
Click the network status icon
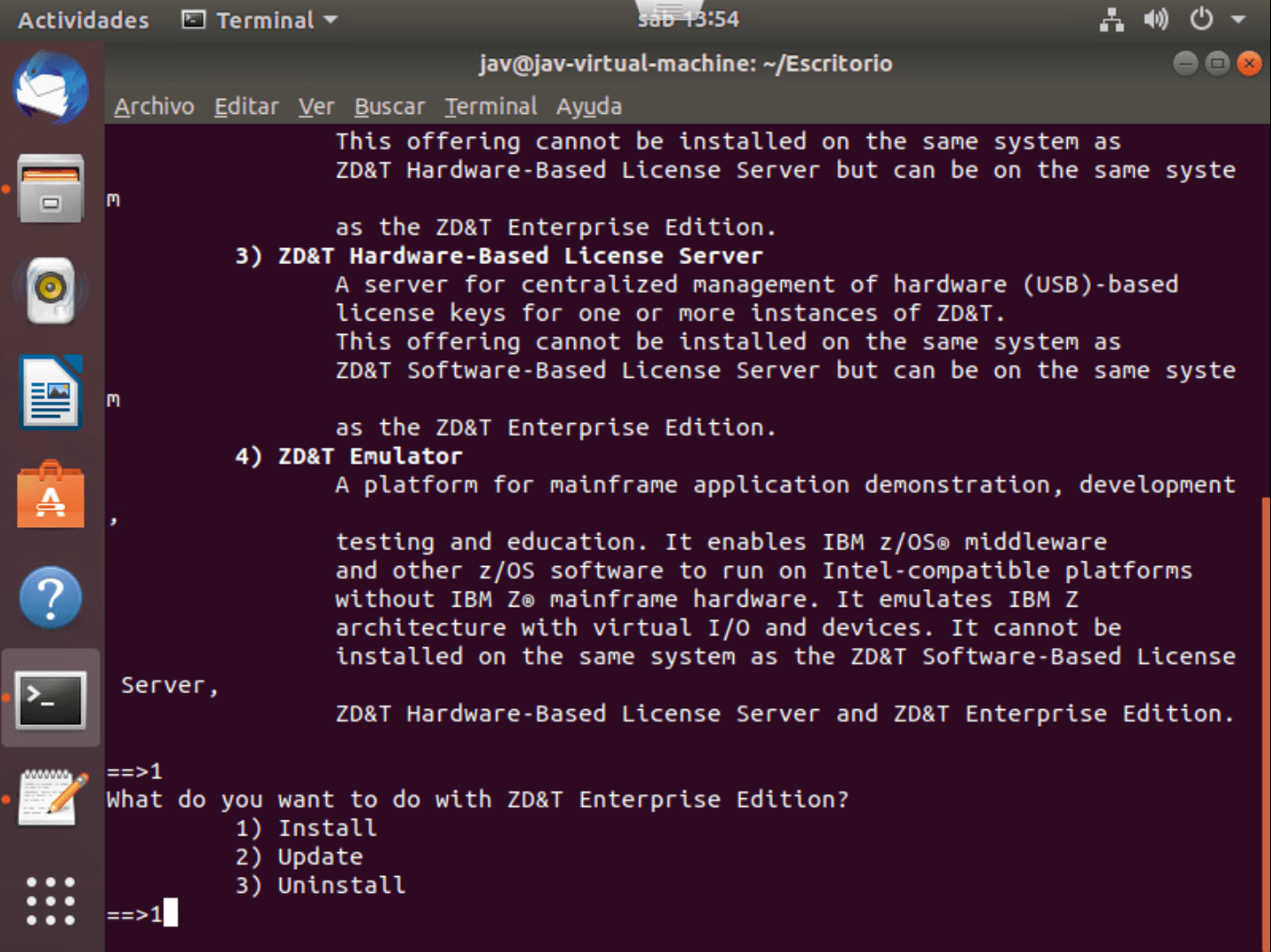click(1111, 19)
